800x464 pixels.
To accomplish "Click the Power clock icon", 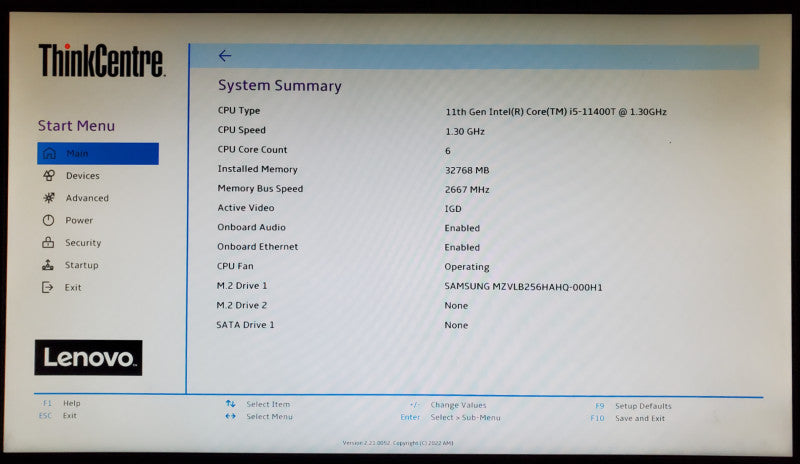I will [x=48, y=220].
